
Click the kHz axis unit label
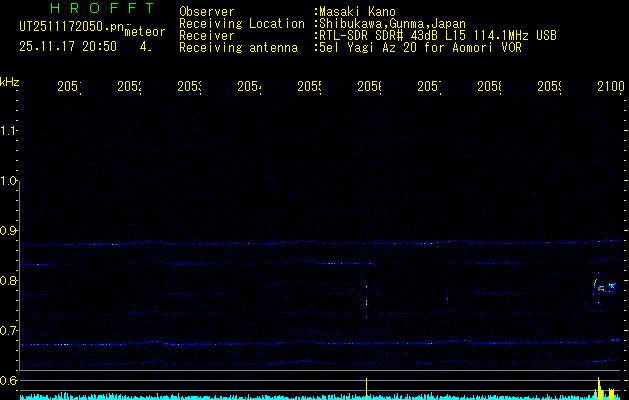coord(10,82)
